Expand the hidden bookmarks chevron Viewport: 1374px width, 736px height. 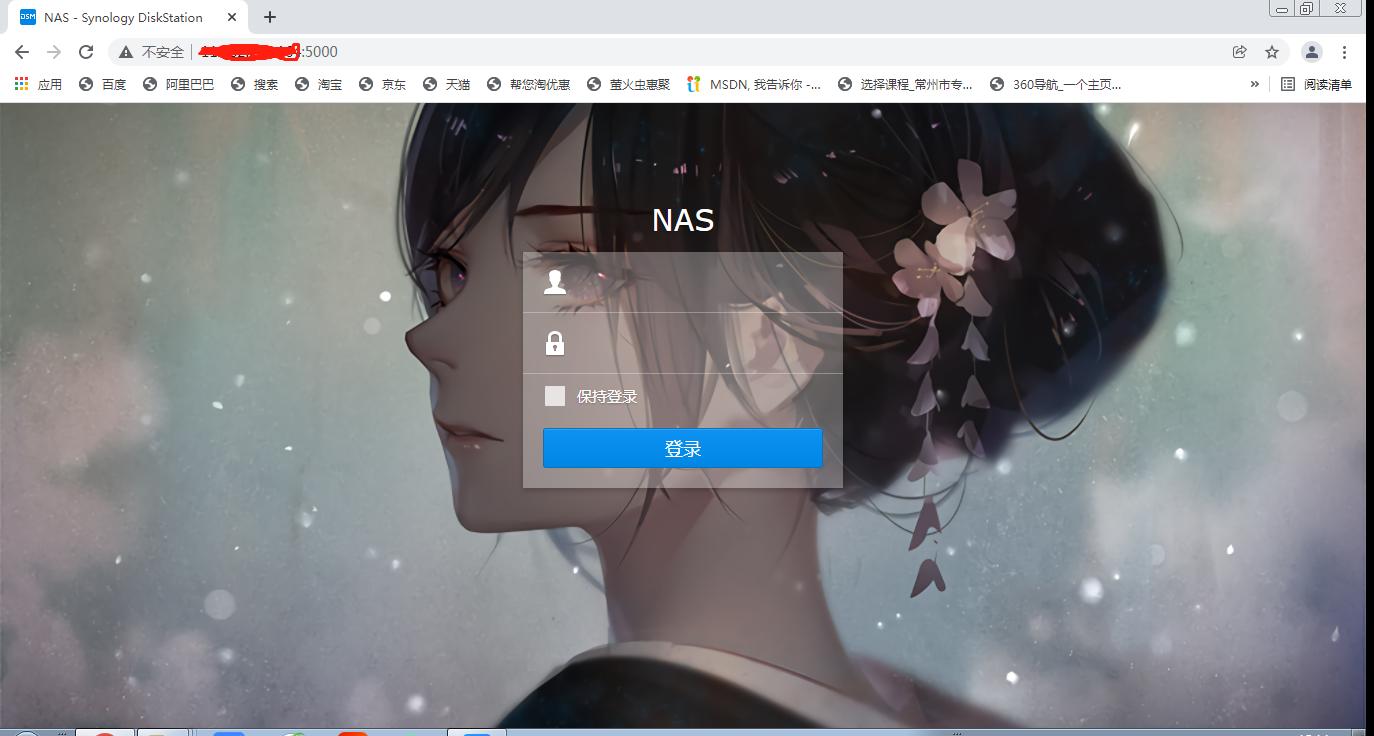[x=1256, y=84]
